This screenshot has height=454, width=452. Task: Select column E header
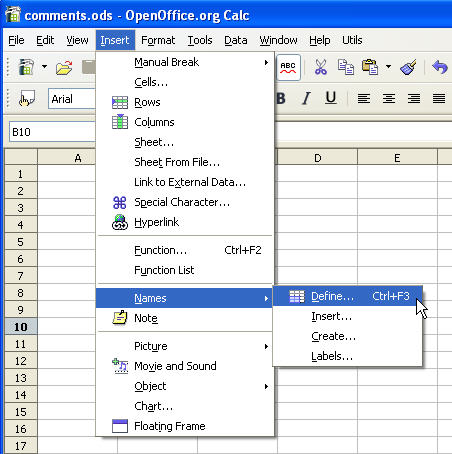397,157
